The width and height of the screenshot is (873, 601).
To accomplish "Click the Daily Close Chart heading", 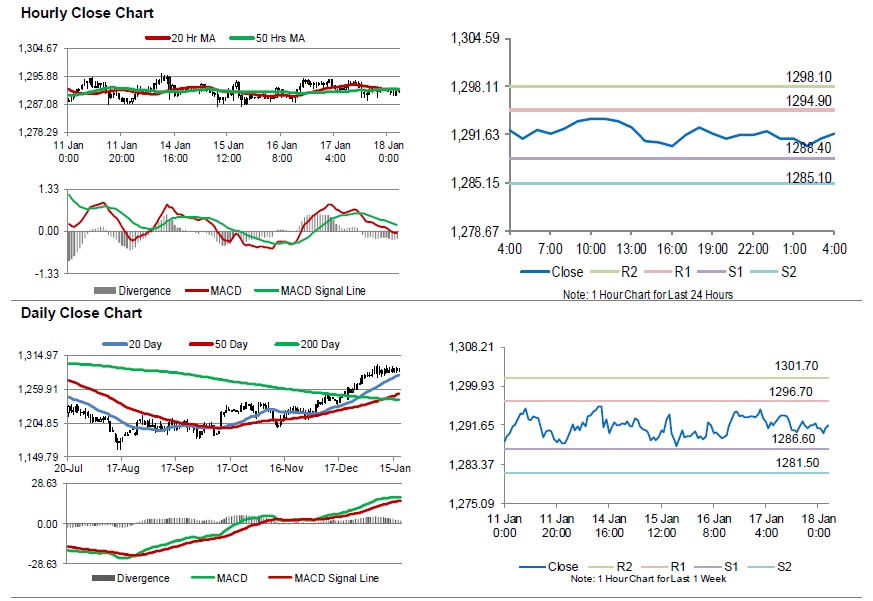I will pos(81,313).
